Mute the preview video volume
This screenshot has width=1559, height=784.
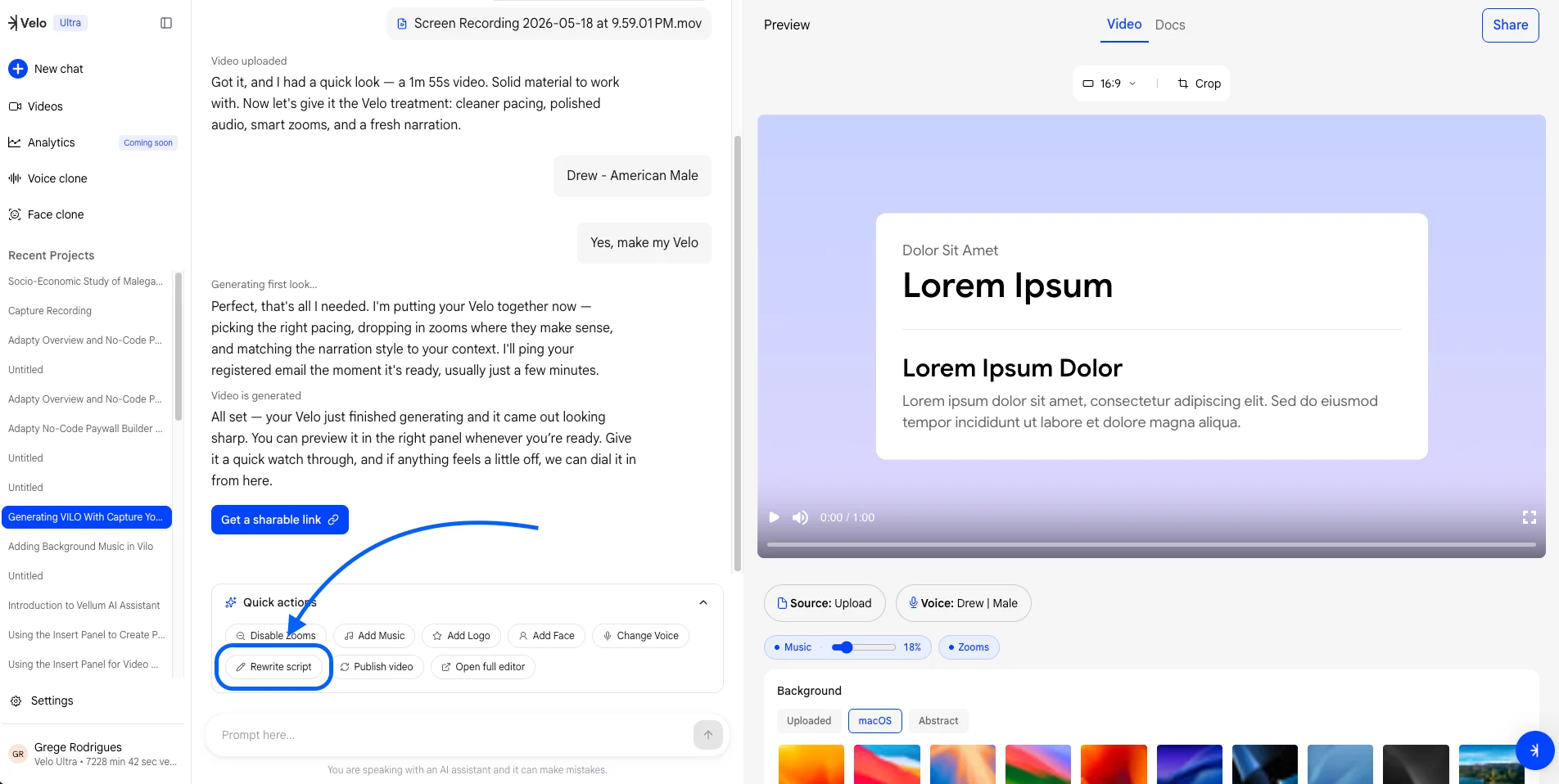(800, 517)
